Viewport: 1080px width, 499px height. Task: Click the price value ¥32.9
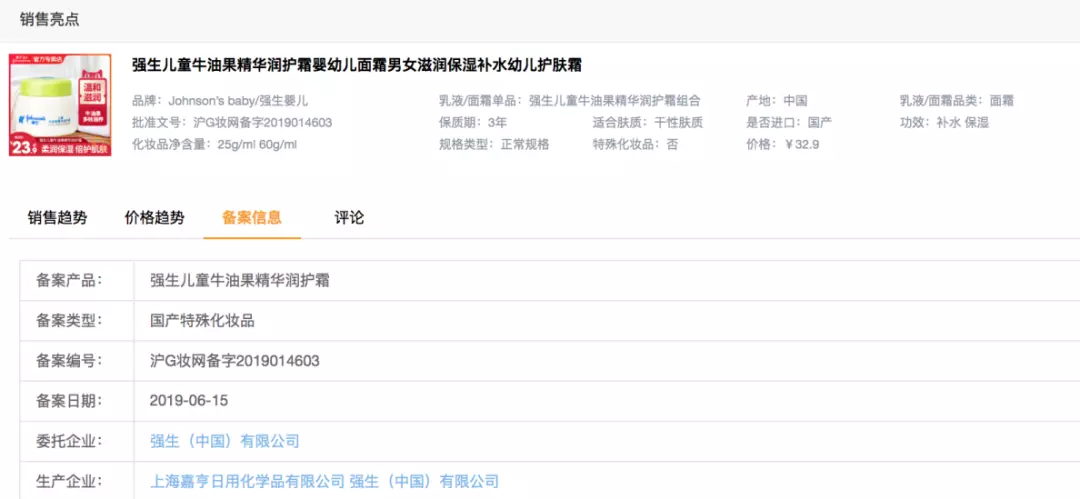[802, 145]
